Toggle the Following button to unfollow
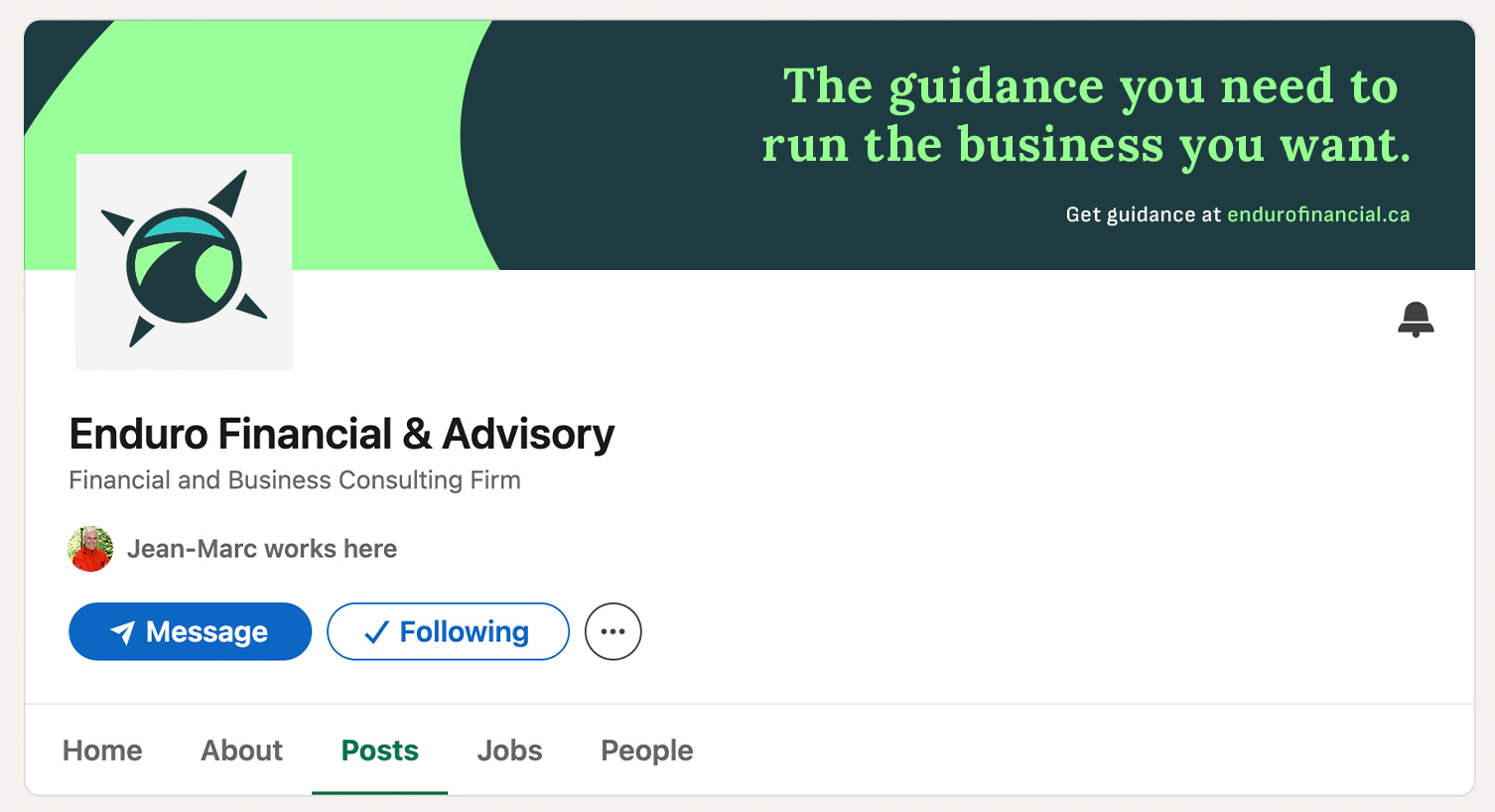 point(448,631)
